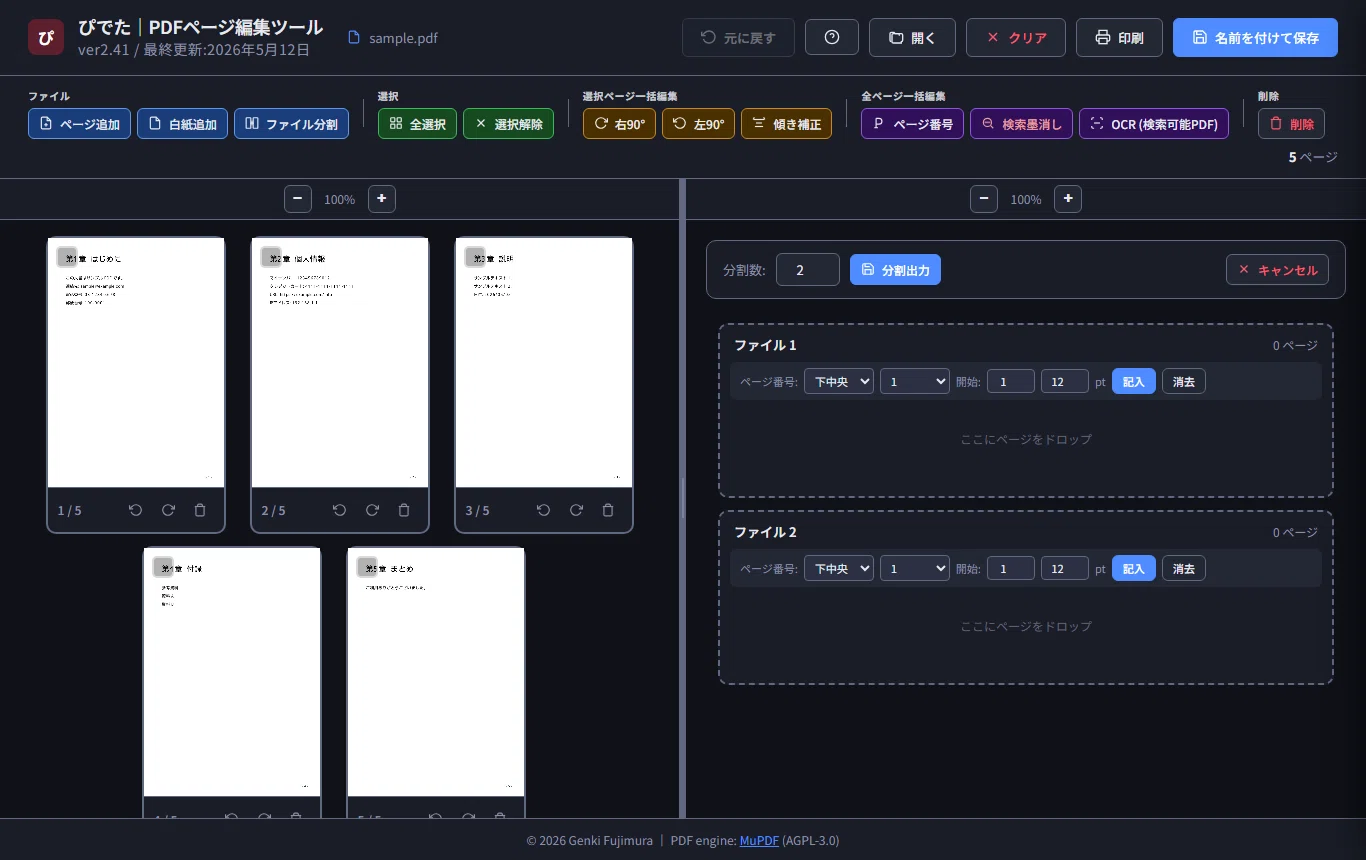Viewport: 1366px width, 860px height.
Task: Click the ぴでた app logo icon
Action: click(45, 37)
